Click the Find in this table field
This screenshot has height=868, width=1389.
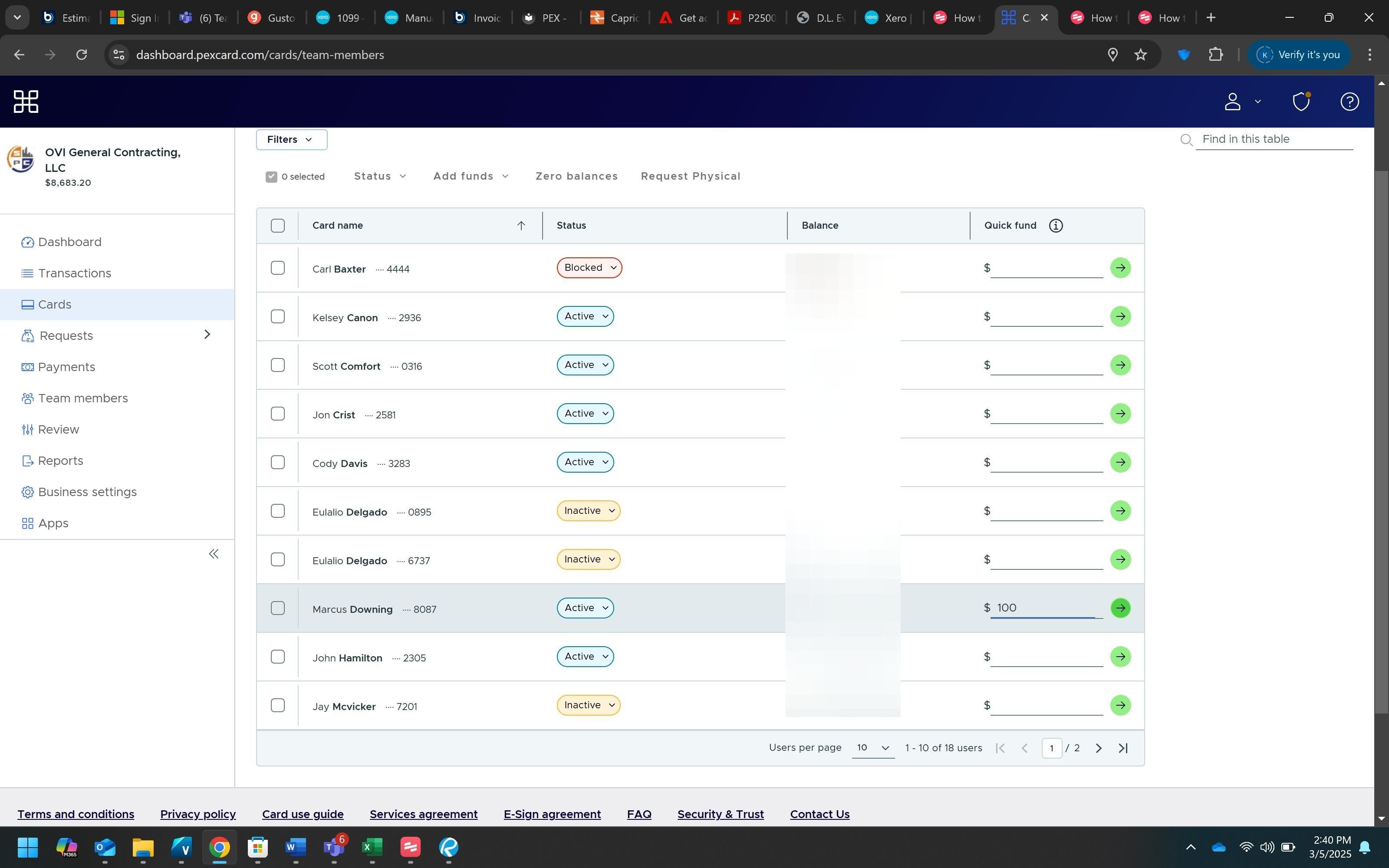[1274, 139]
